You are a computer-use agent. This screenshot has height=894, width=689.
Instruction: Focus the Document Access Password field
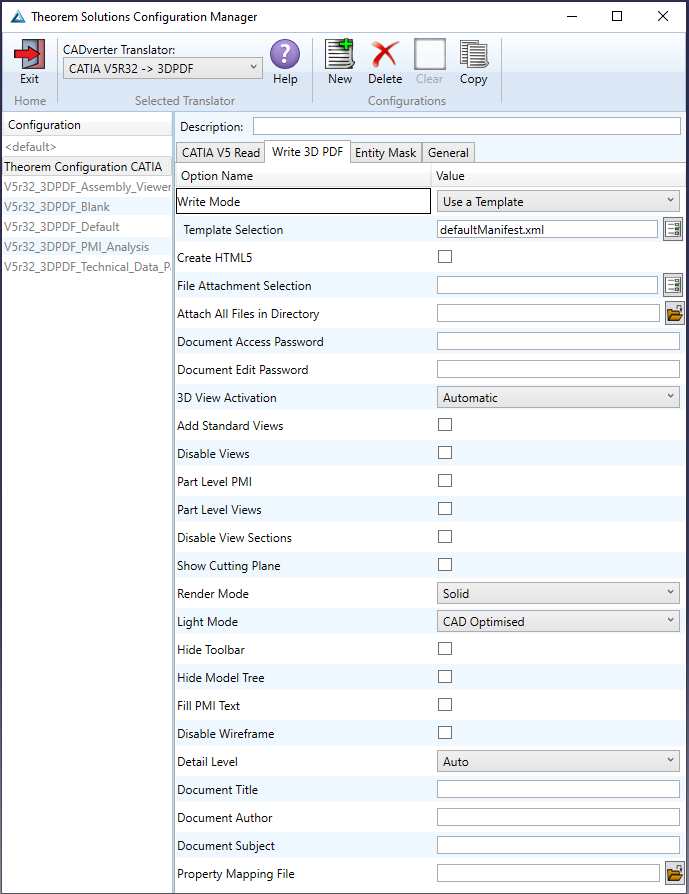tap(558, 341)
